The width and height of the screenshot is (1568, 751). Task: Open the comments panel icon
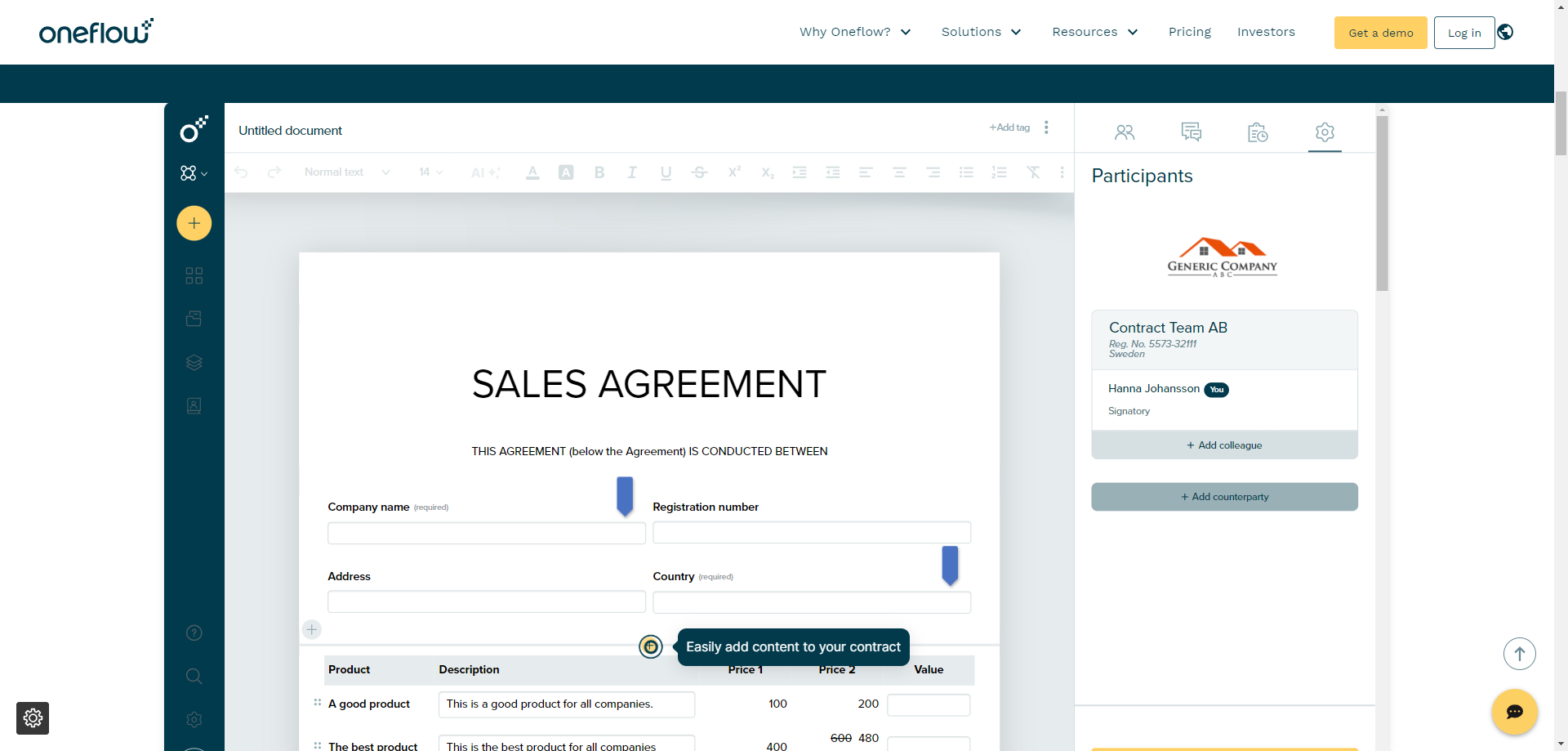point(1191,132)
